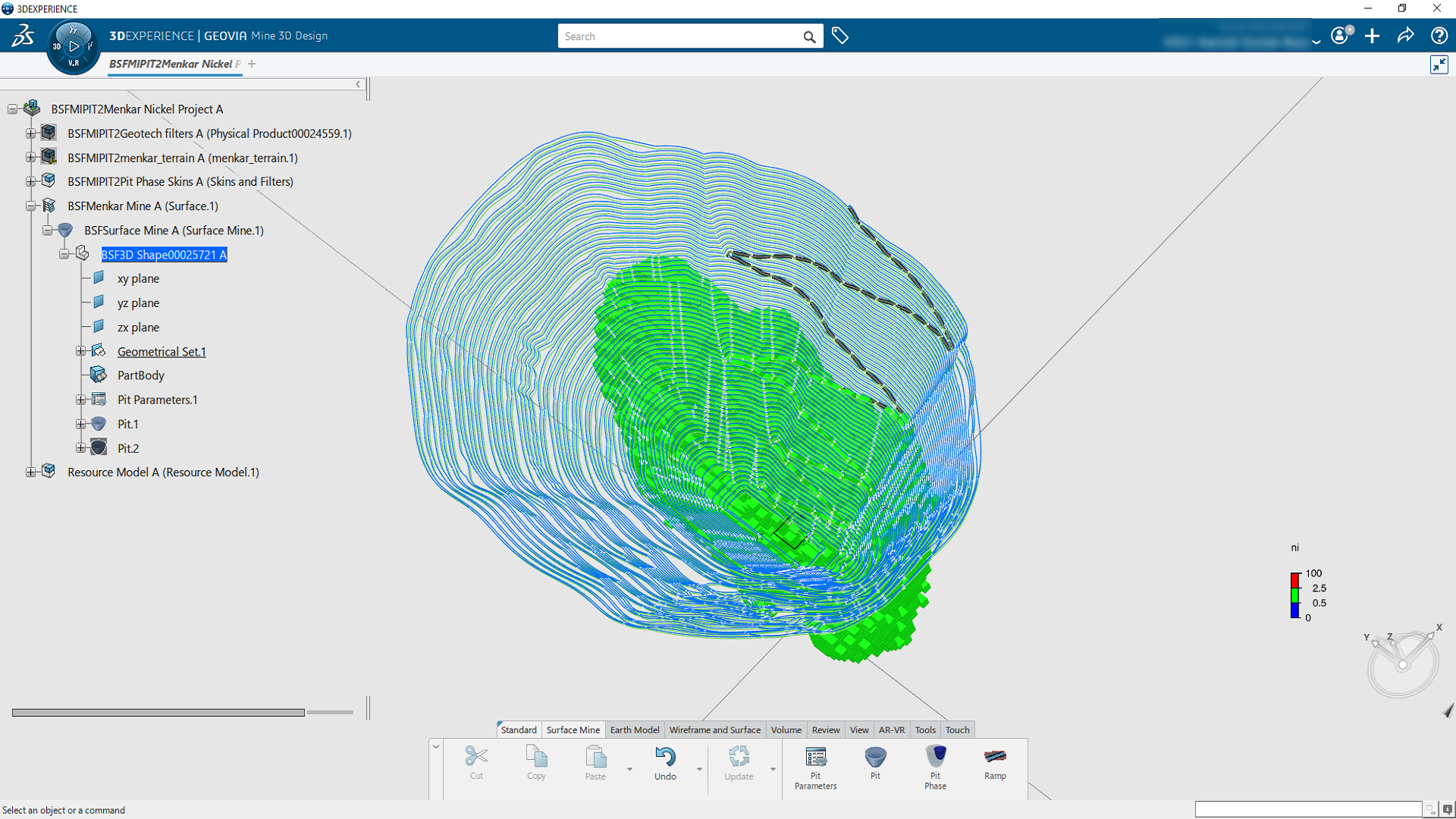Open the Undo dropdown arrow

pos(699,769)
